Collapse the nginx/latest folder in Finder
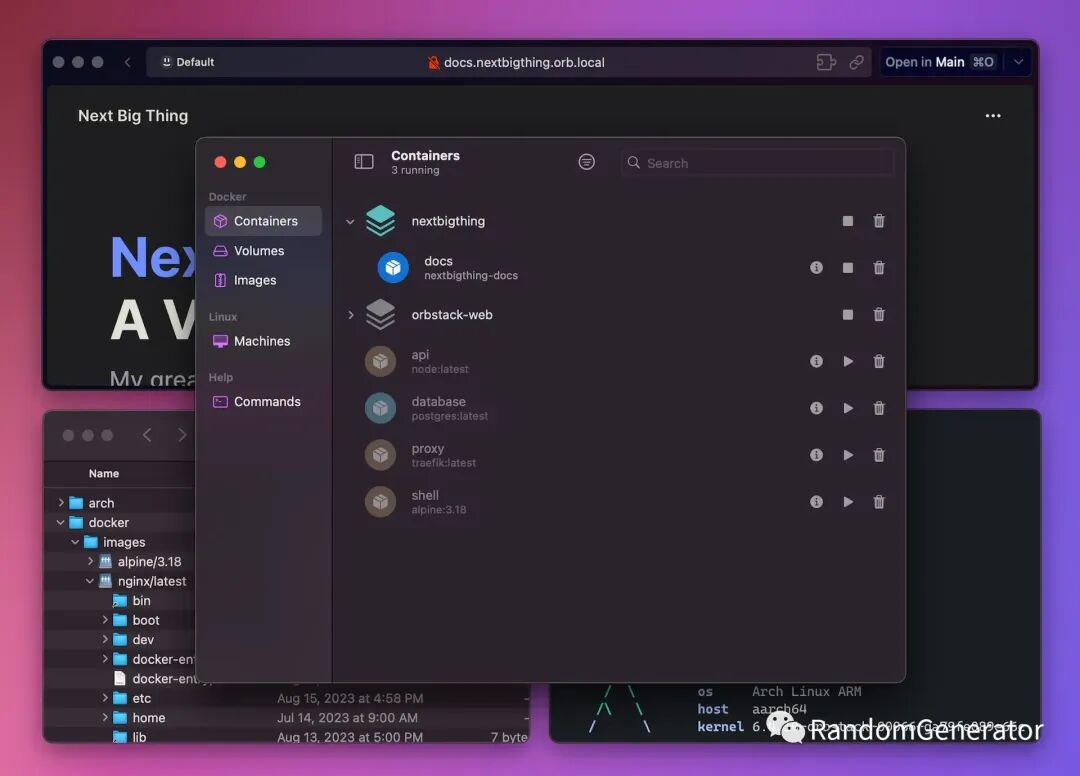Image resolution: width=1080 pixels, height=776 pixels. coord(89,580)
